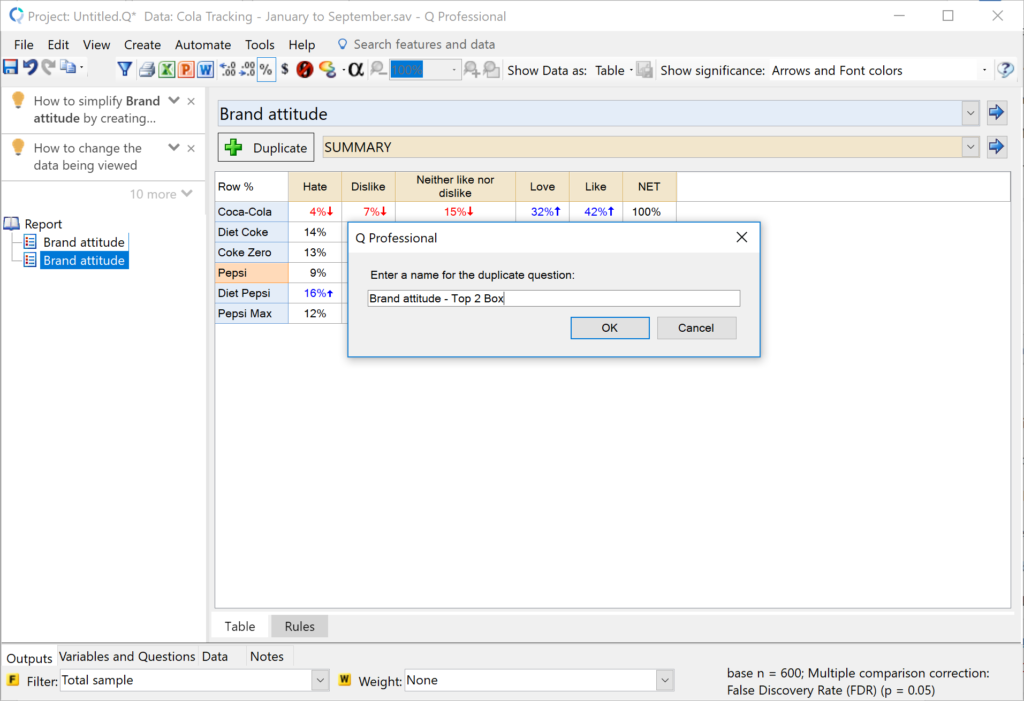The image size is (1024, 701).
Task: Open the alpha statistical settings icon
Action: pos(355,69)
